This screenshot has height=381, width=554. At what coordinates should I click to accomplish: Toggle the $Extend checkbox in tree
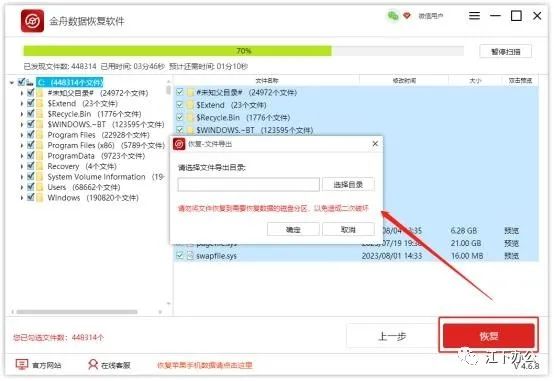tap(31, 103)
